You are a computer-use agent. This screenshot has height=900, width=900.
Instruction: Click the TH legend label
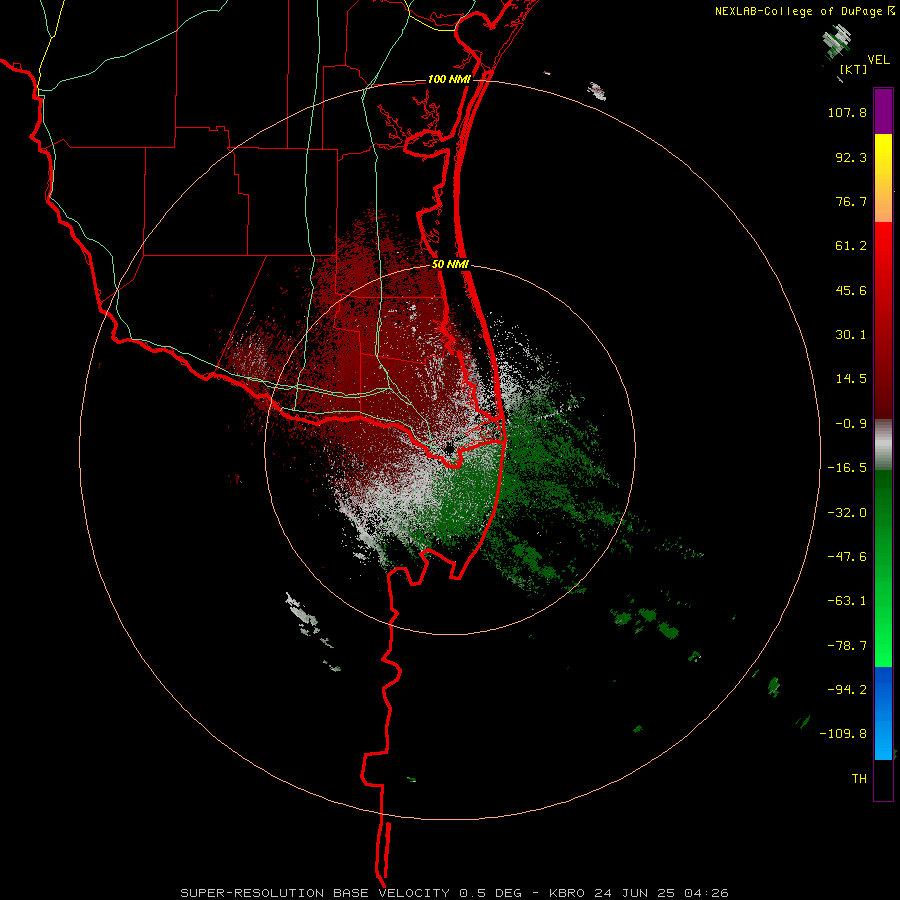(859, 779)
